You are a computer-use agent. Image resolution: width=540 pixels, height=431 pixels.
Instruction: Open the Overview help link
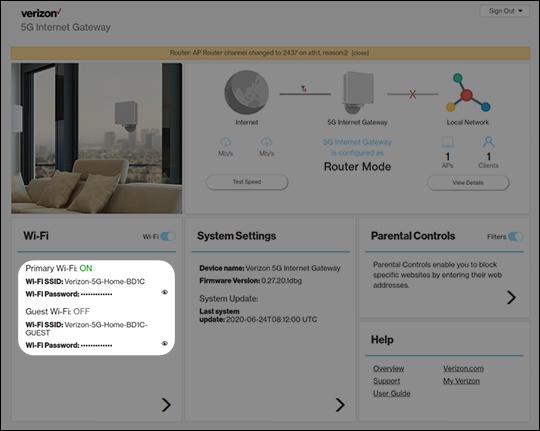click(x=388, y=369)
